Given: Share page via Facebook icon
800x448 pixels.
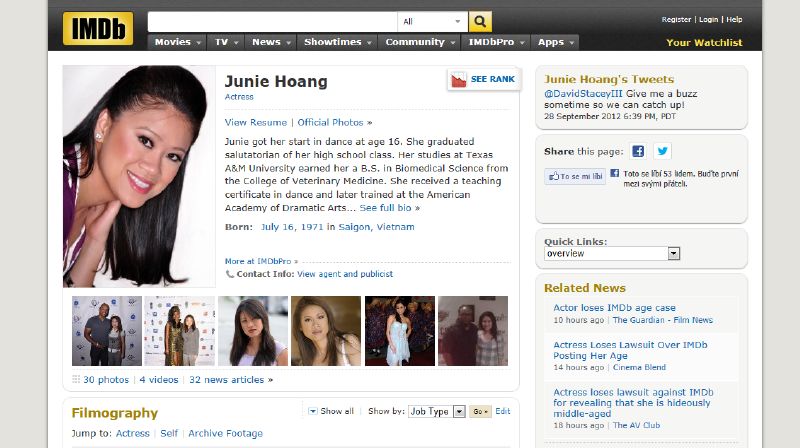Looking at the screenshot, I should pyautogui.click(x=638, y=151).
